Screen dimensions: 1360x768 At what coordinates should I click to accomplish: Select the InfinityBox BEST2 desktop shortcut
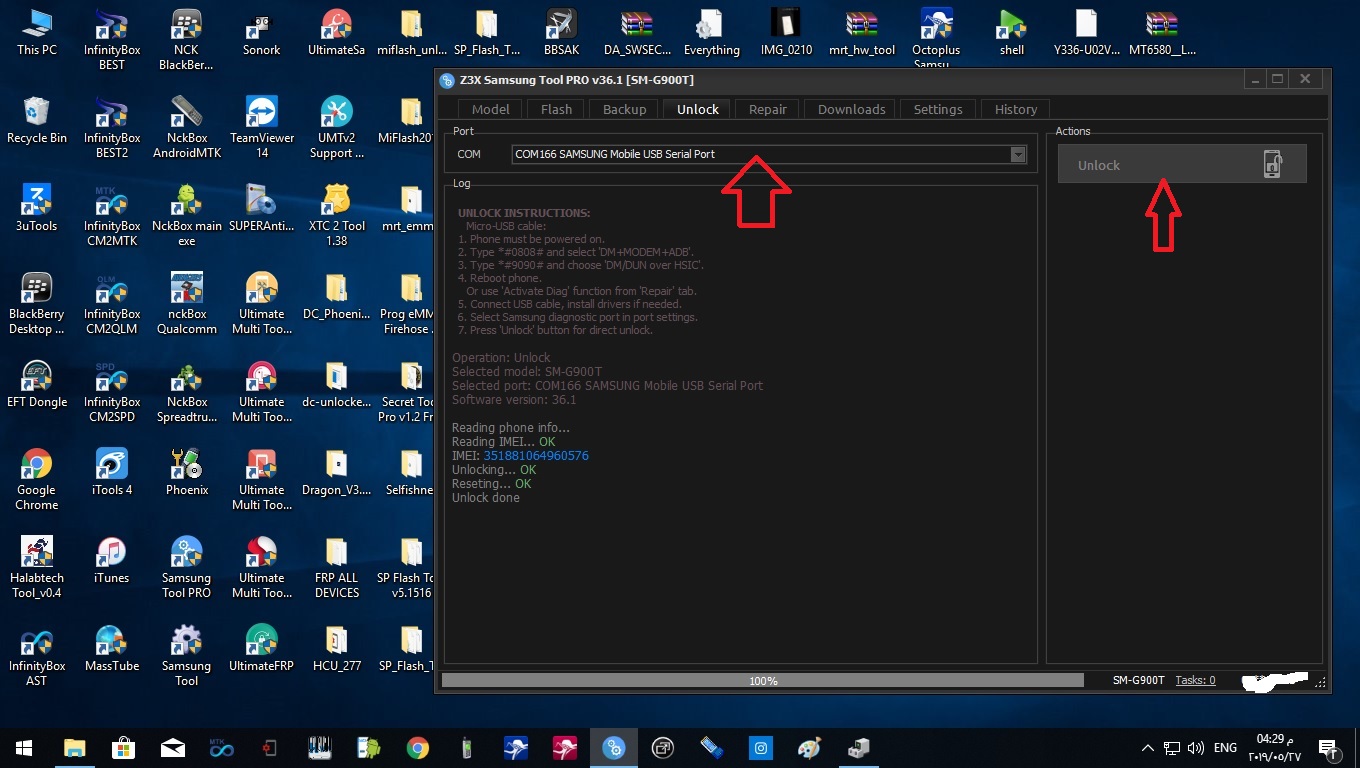(x=112, y=128)
